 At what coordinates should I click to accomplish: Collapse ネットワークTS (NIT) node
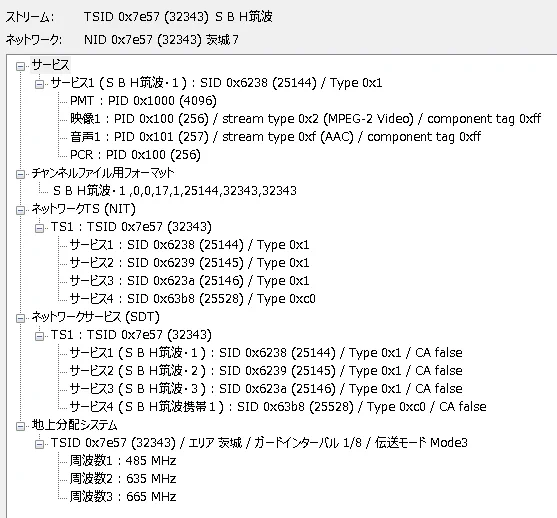pyautogui.click(x=21, y=210)
